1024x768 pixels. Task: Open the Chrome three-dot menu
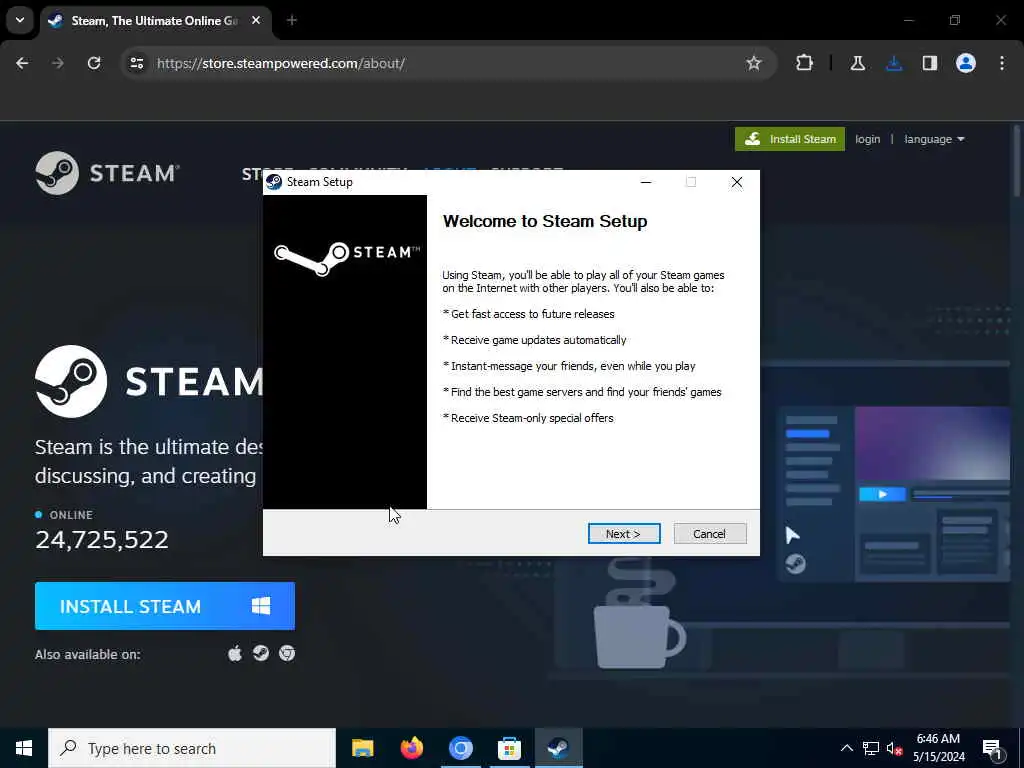[1002, 63]
